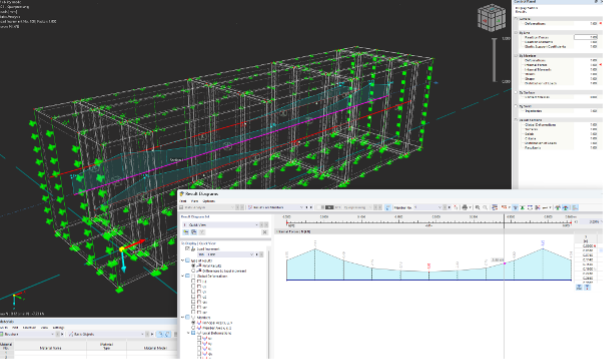
Task: Go to next member set with right arrow
Action: [x=311, y=208]
